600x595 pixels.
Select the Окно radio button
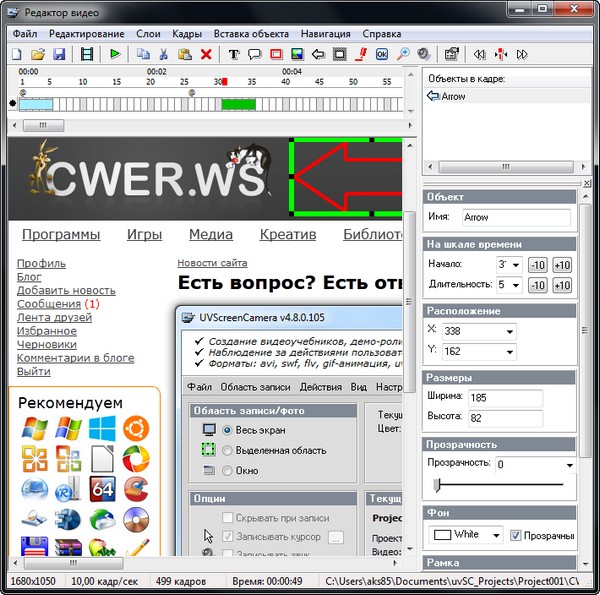(227, 470)
